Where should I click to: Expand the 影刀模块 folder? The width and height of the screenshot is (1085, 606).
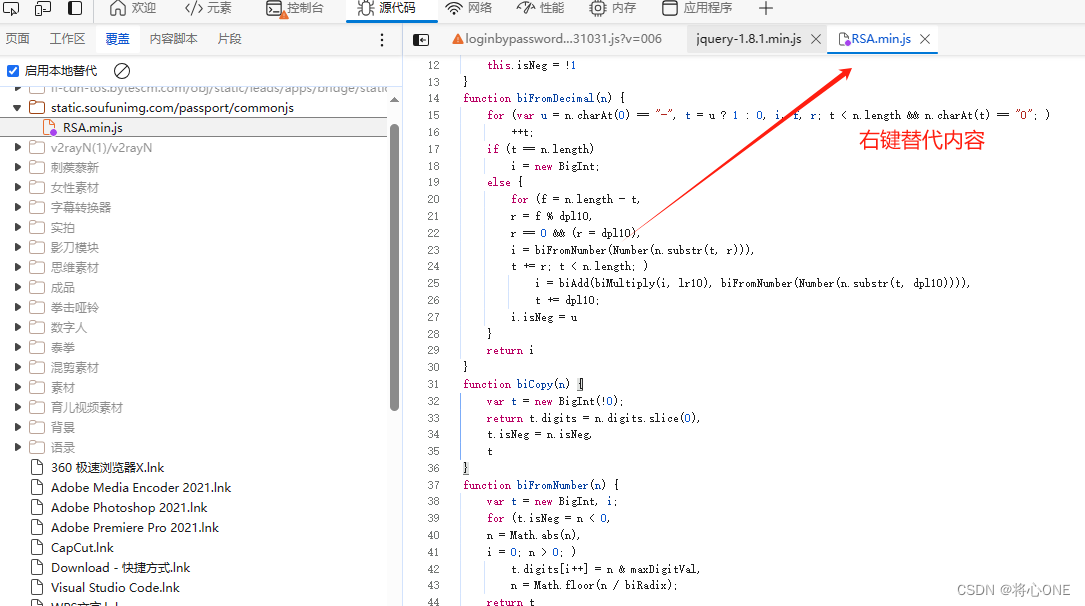pos(18,247)
